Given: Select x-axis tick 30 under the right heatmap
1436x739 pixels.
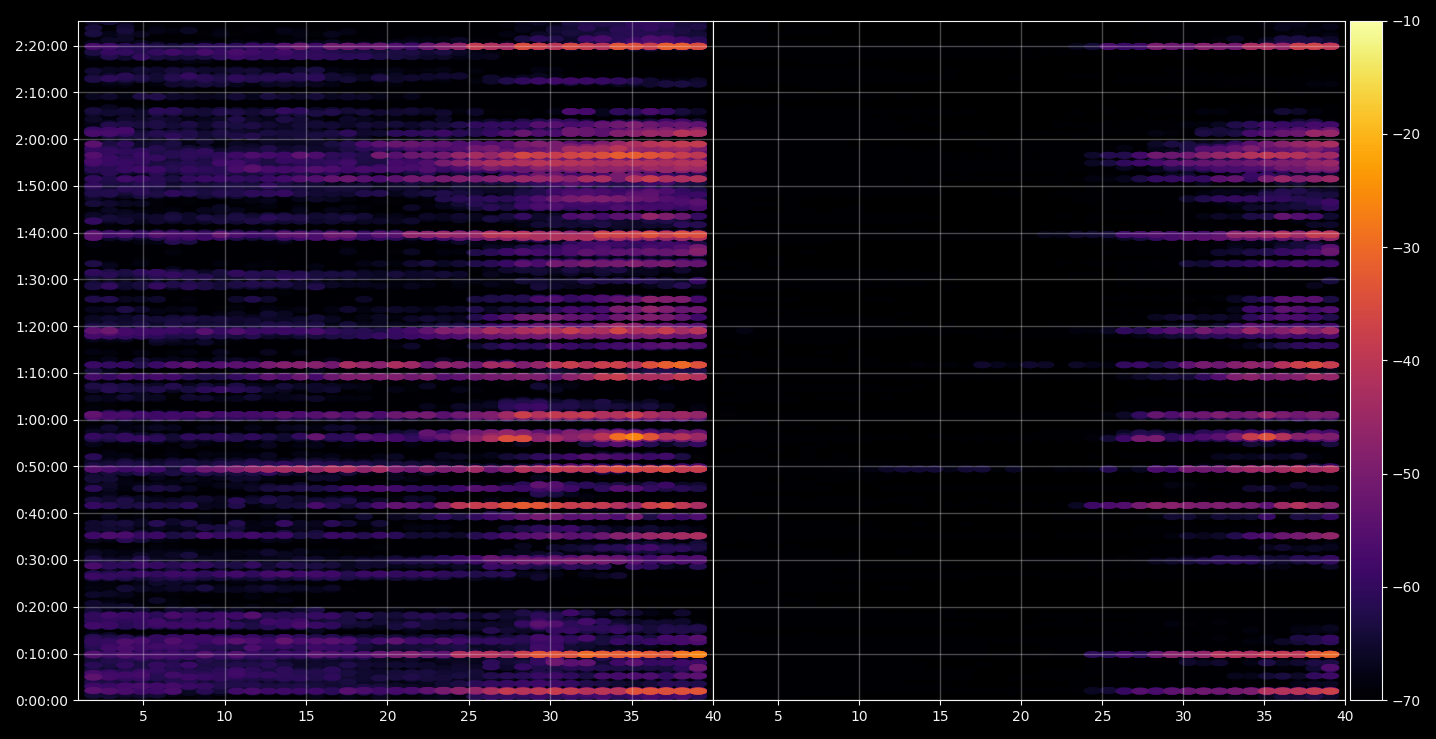Looking at the screenshot, I should tap(1183, 716).
